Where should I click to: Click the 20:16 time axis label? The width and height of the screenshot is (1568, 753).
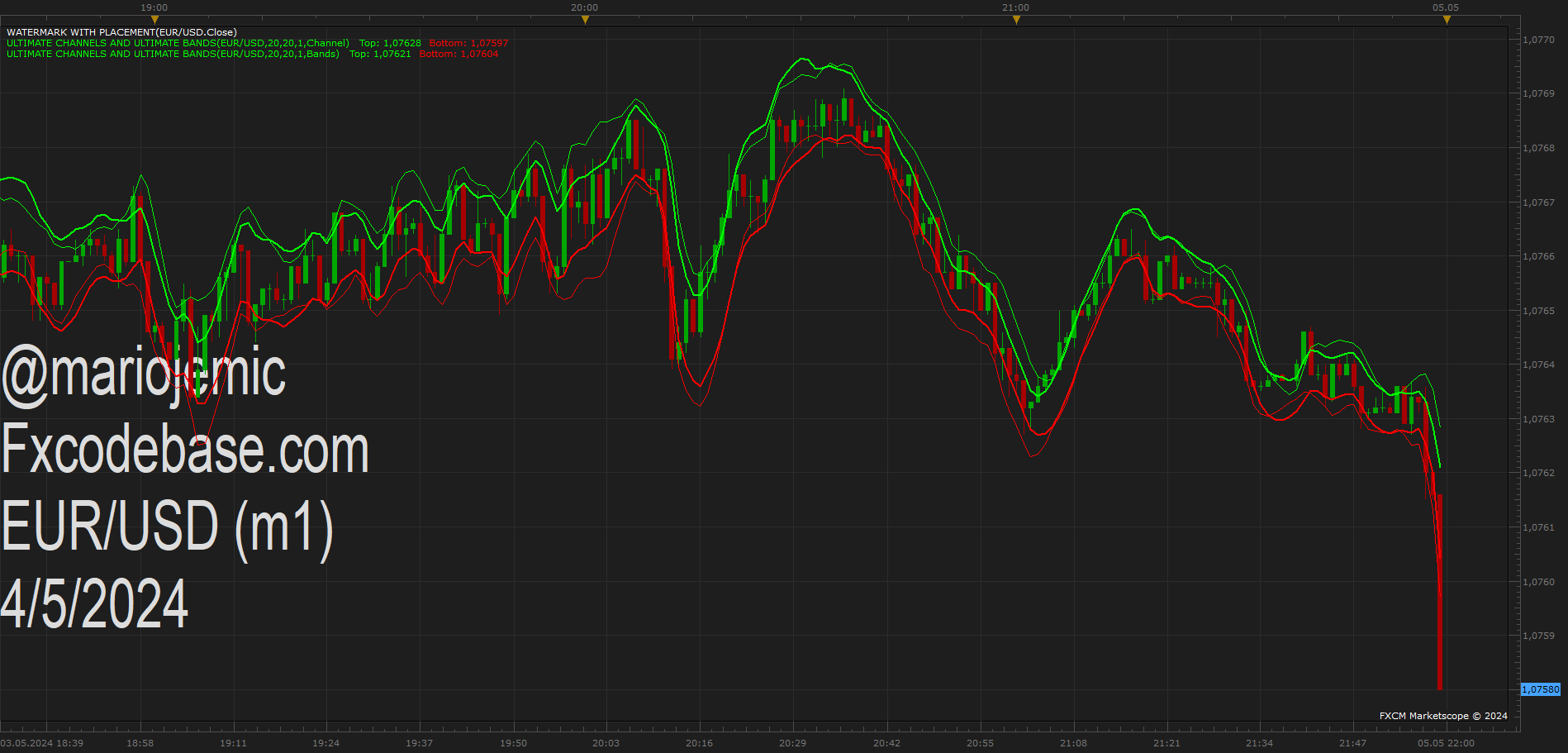tap(699, 743)
